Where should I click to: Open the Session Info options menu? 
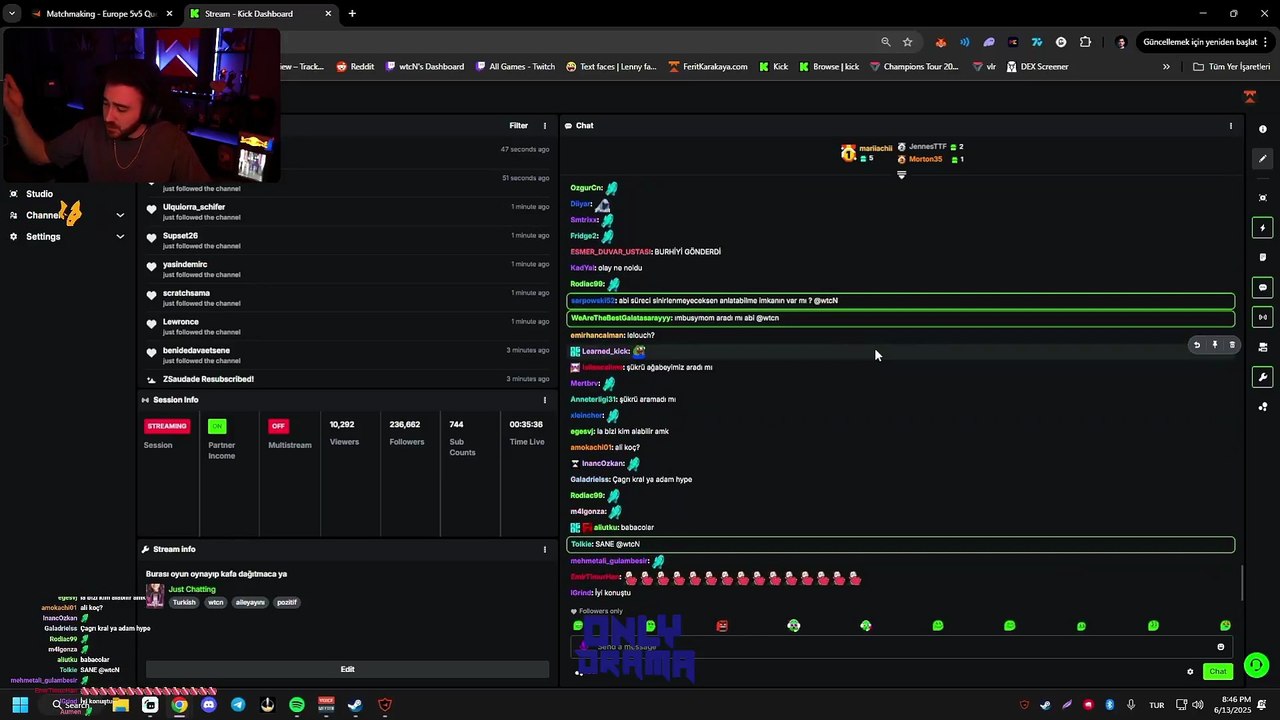[545, 400]
